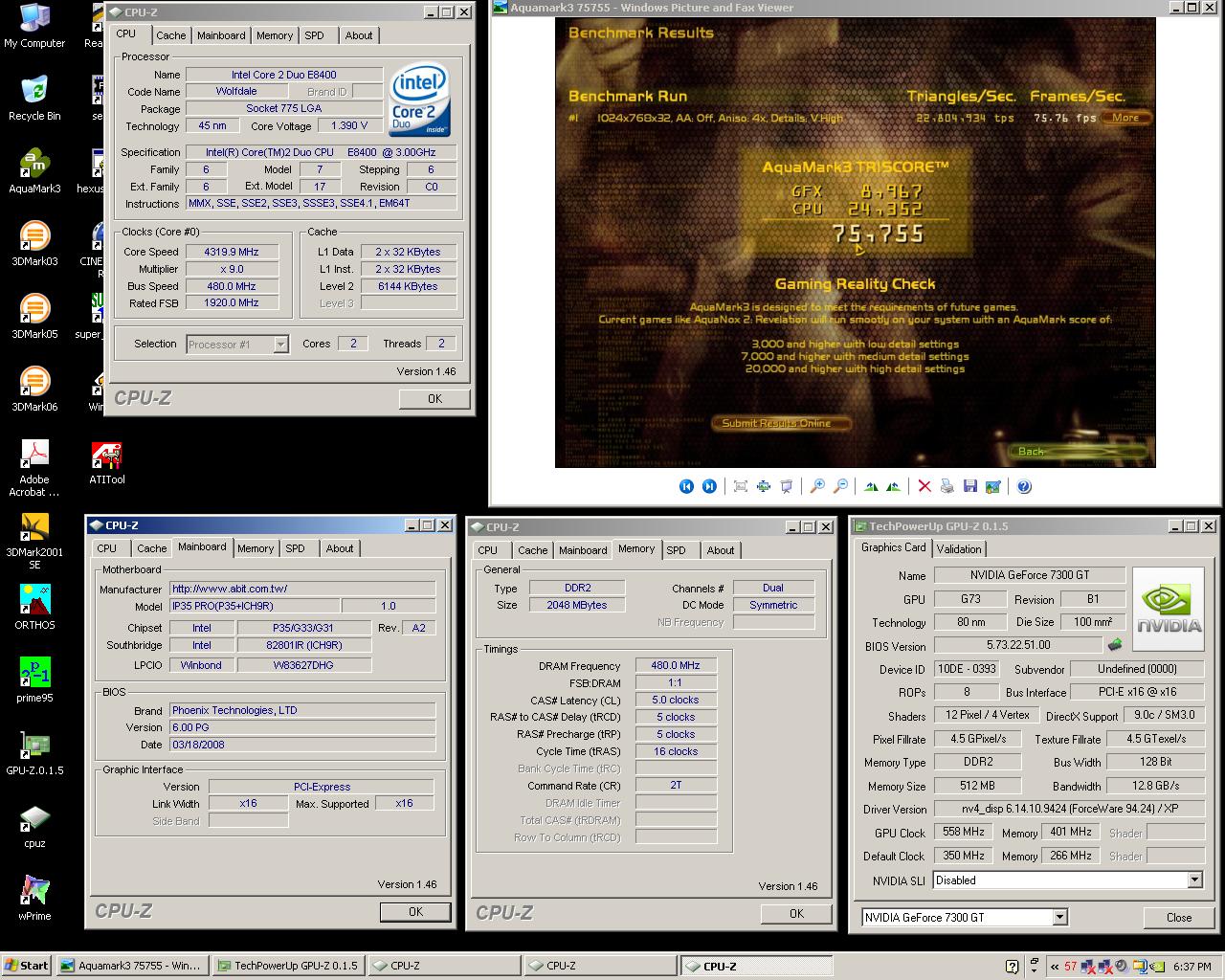
Task: Delete the picture with red X
Action: tap(924, 486)
